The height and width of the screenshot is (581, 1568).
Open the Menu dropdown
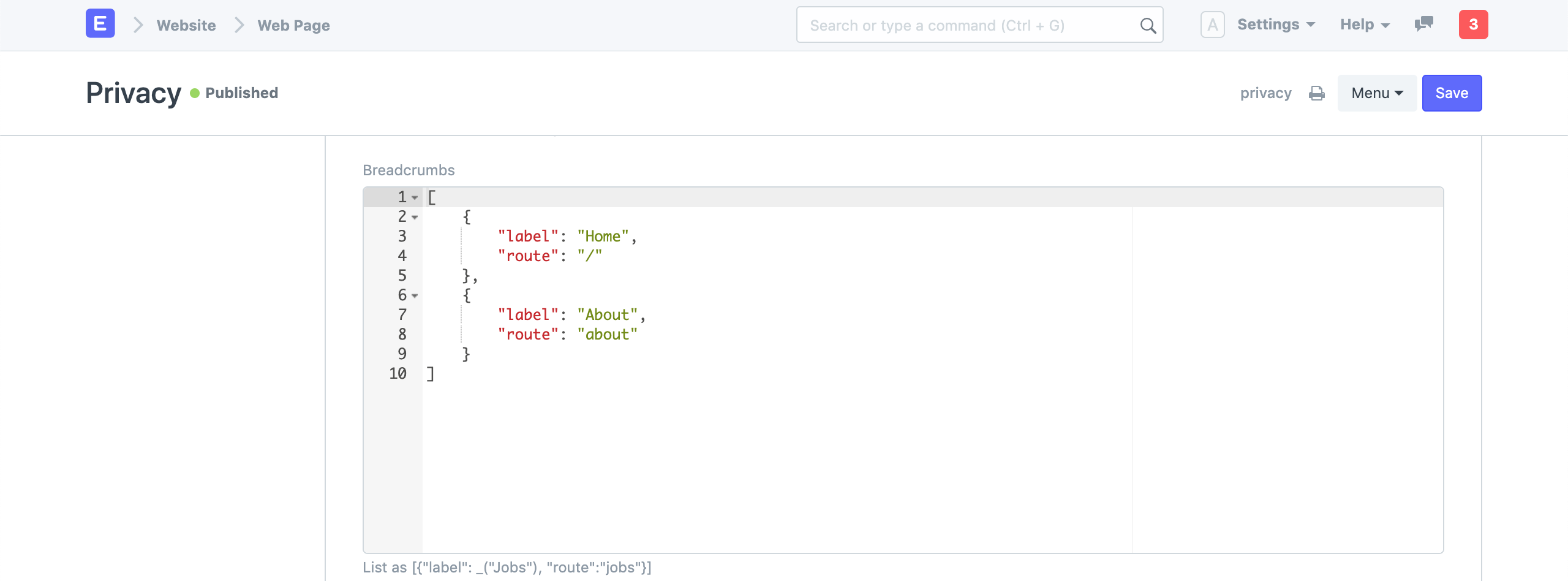[1376, 93]
